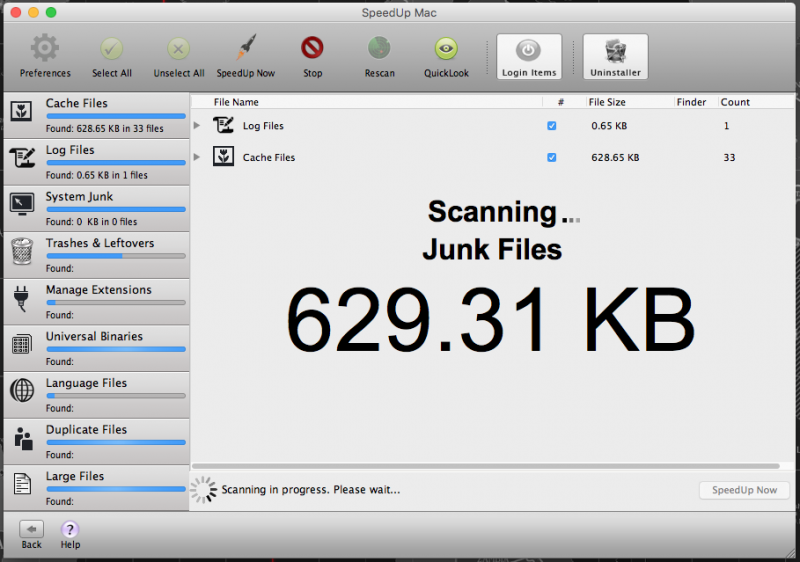Click the # column header

coord(561,102)
